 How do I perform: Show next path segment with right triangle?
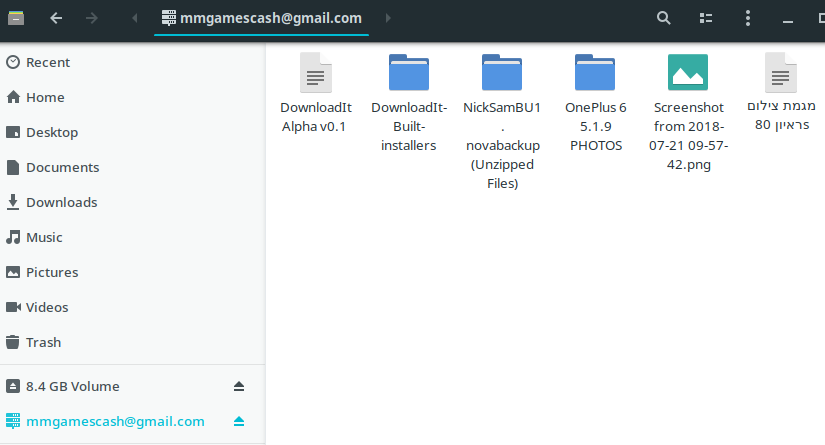[x=388, y=18]
